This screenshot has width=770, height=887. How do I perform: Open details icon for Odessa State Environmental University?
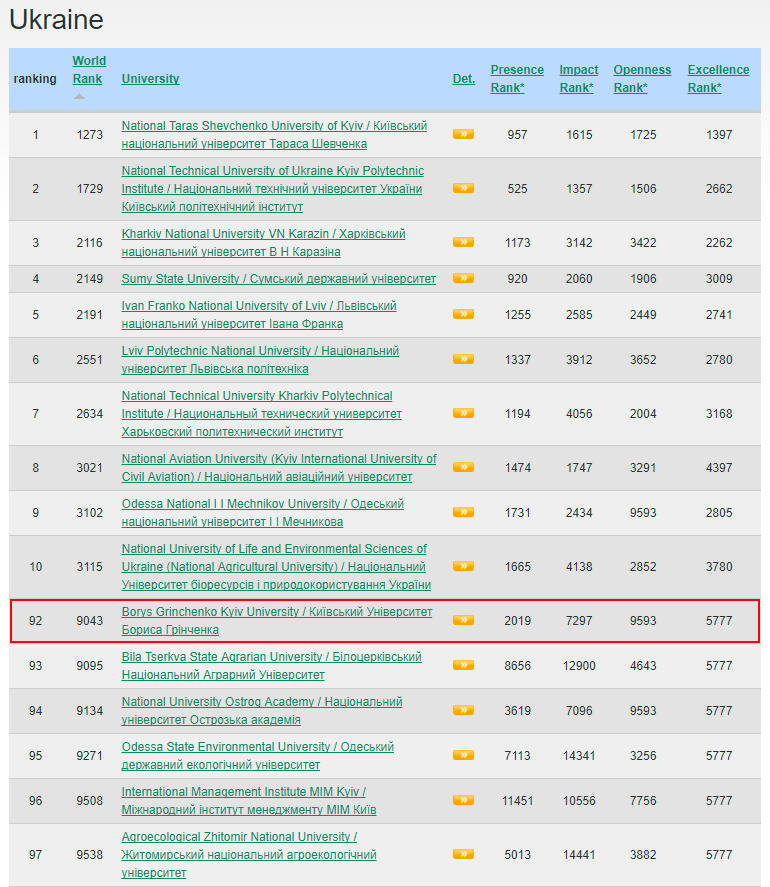(463, 755)
